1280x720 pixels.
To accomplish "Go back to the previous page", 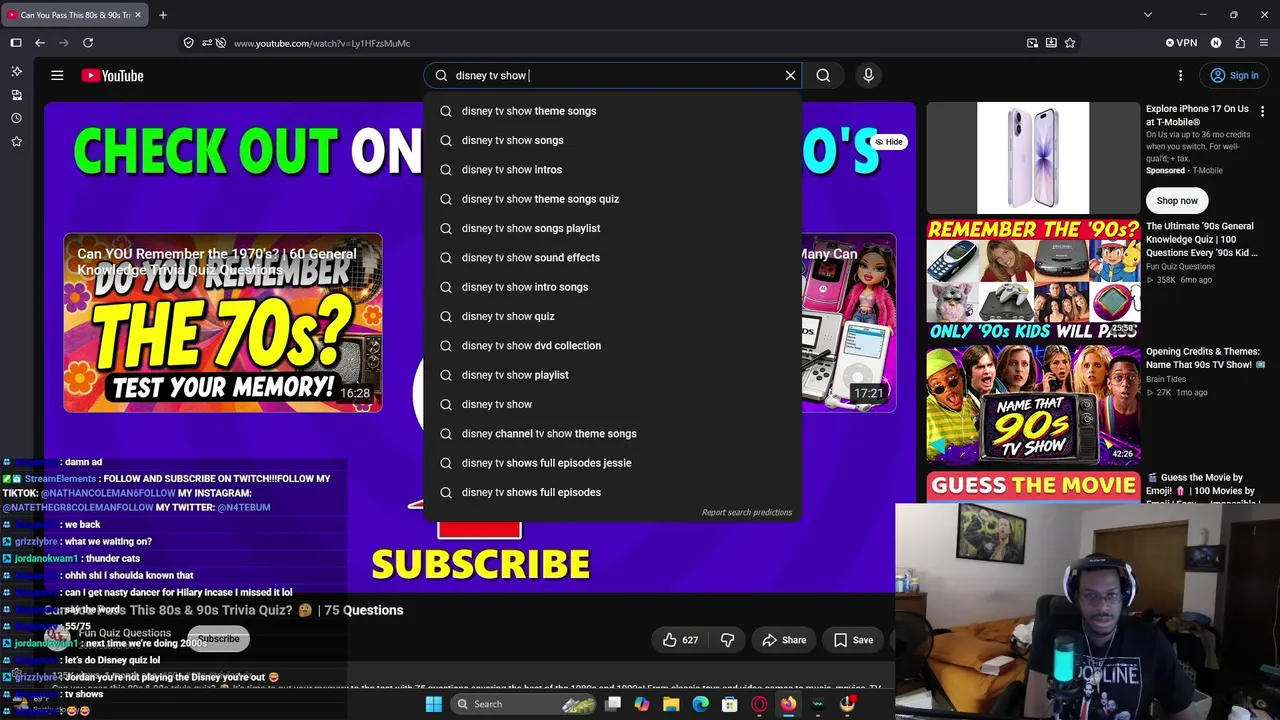I will [x=40, y=43].
